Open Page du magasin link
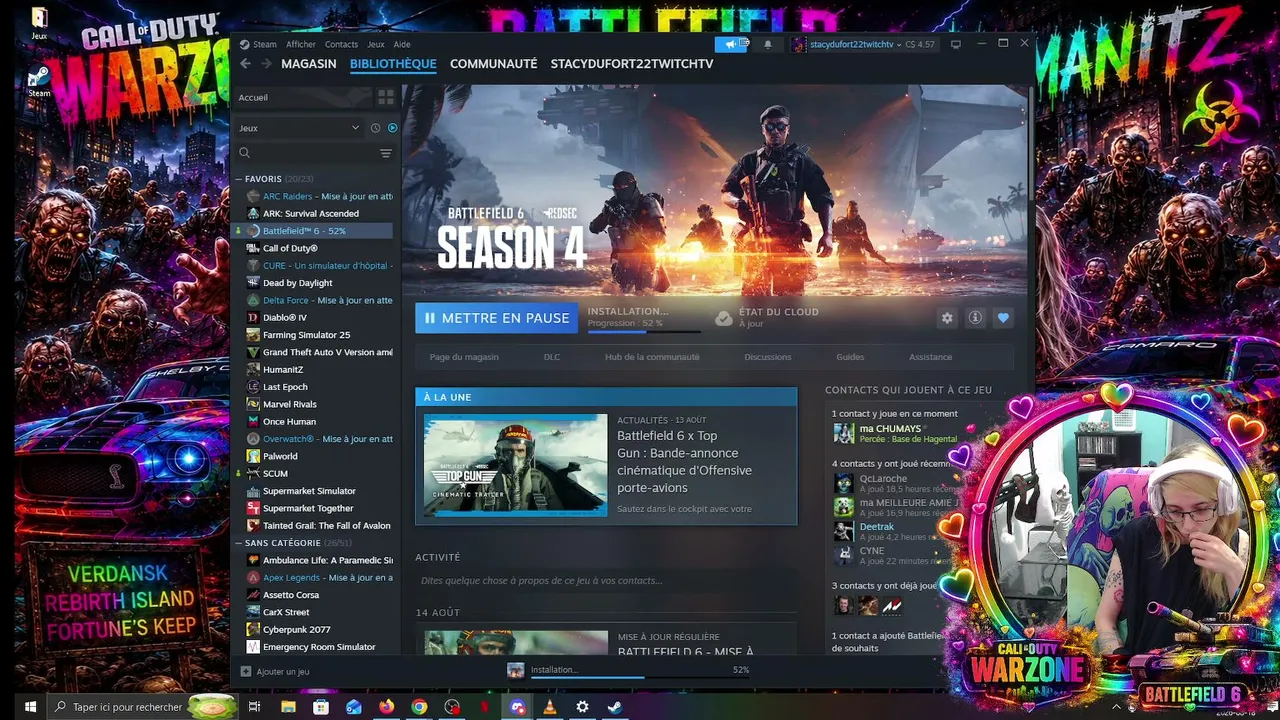The height and width of the screenshot is (720, 1280). pyautogui.click(x=464, y=357)
